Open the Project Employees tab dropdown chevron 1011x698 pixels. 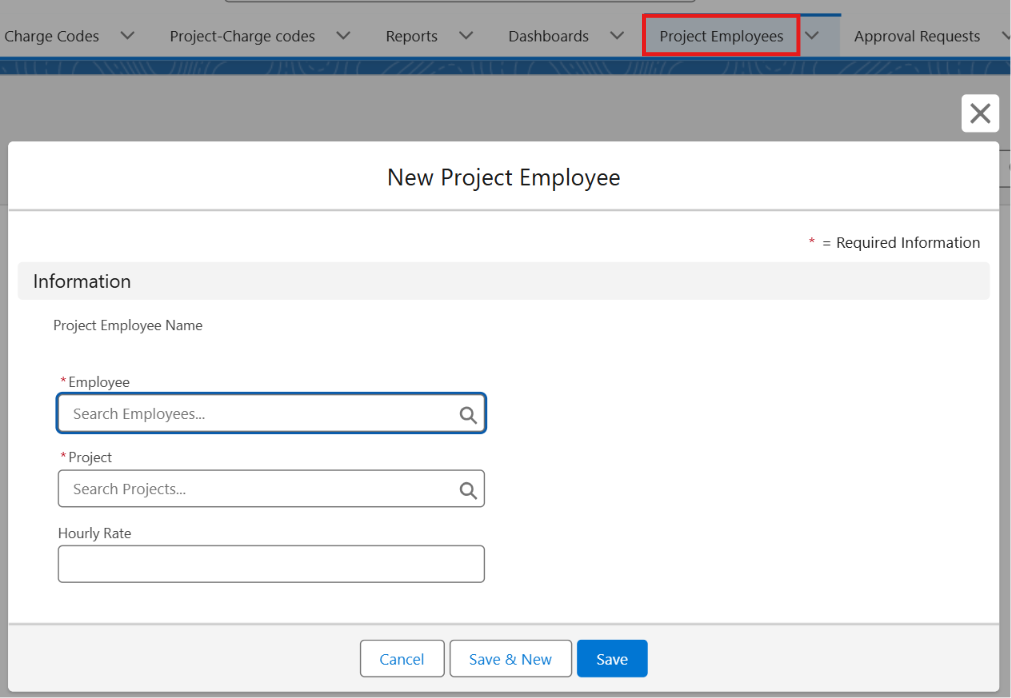(x=812, y=35)
